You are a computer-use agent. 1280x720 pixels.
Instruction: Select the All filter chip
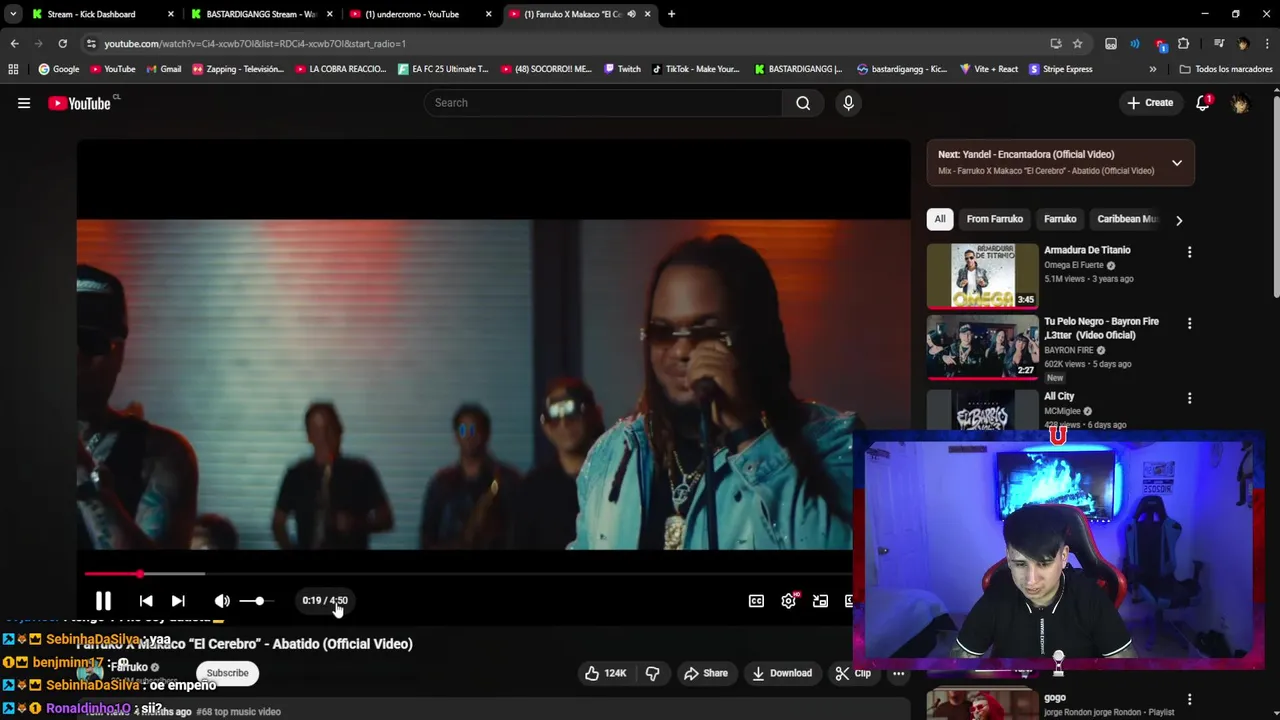[x=940, y=219]
